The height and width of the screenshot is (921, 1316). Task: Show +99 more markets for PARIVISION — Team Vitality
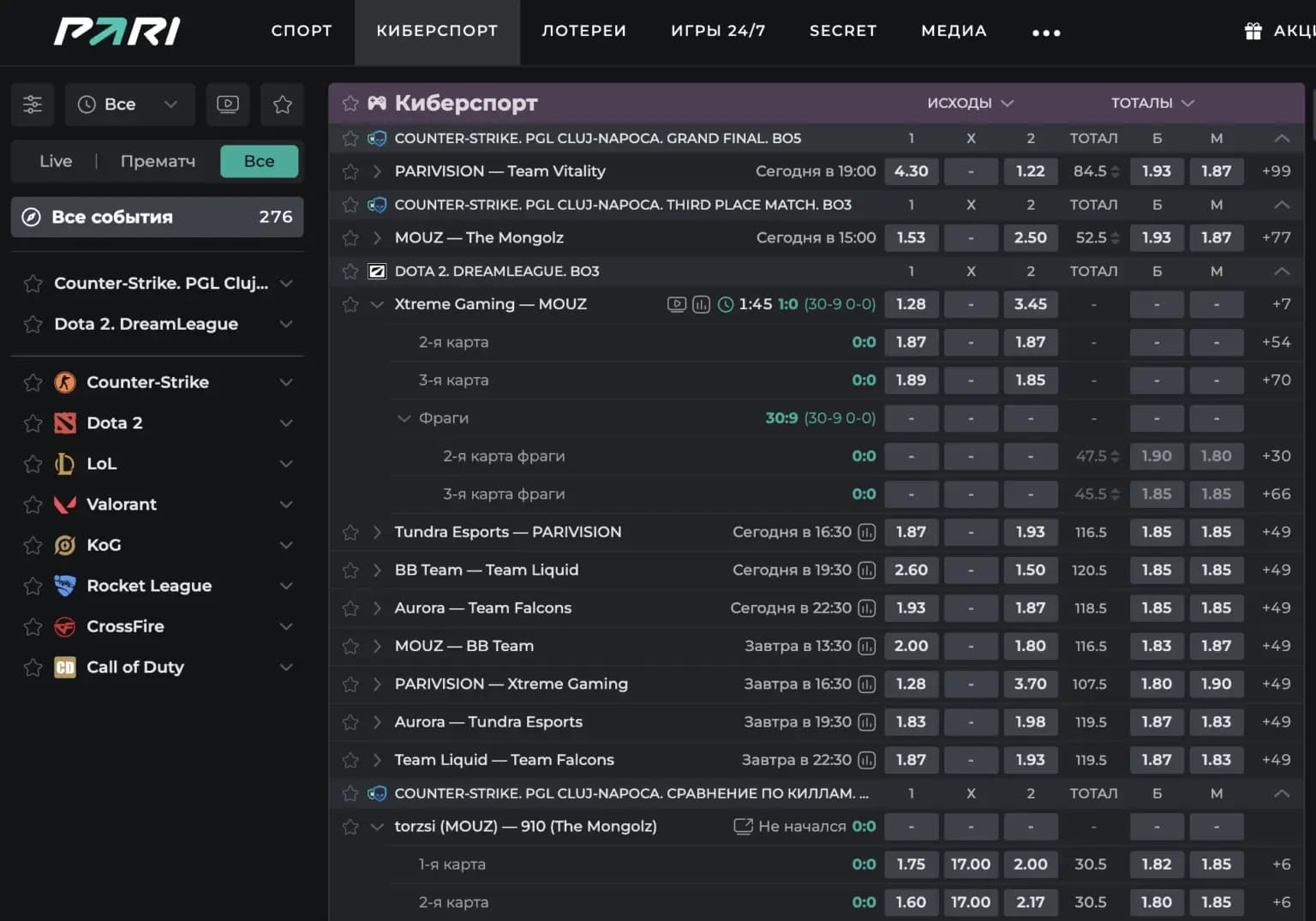1276,171
